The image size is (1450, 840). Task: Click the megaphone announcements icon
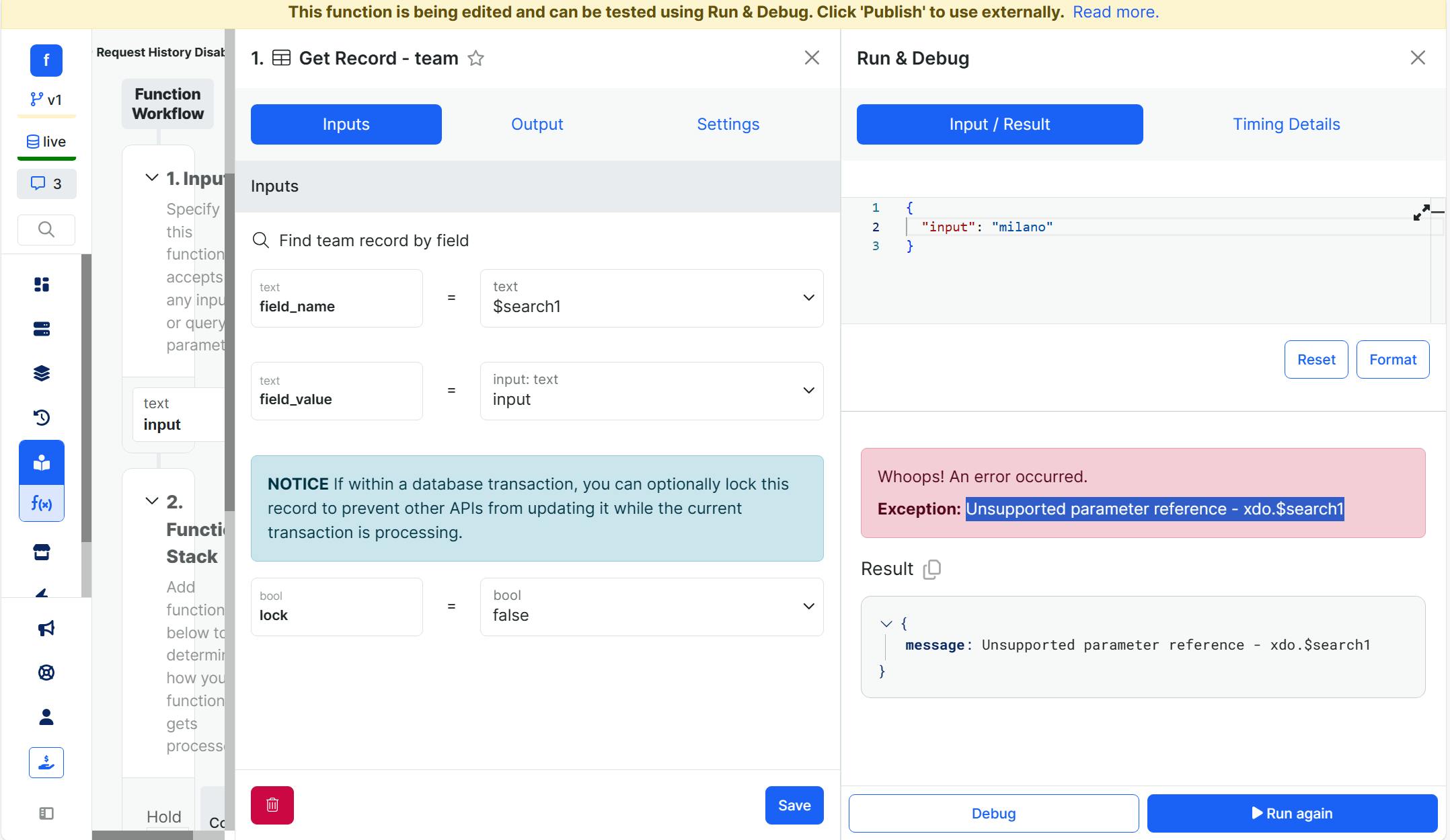[x=46, y=628]
